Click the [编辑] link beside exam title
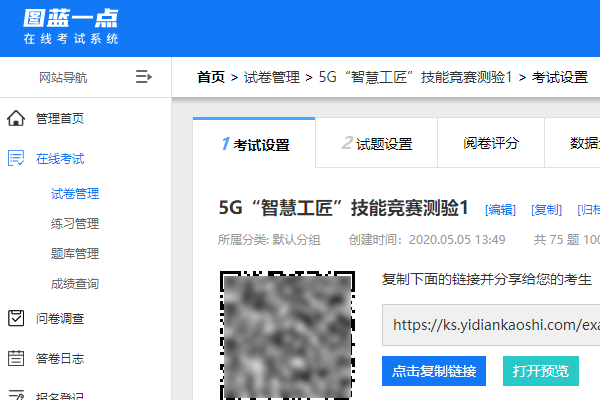The height and width of the screenshot is (400, 600). coord(500,209)
